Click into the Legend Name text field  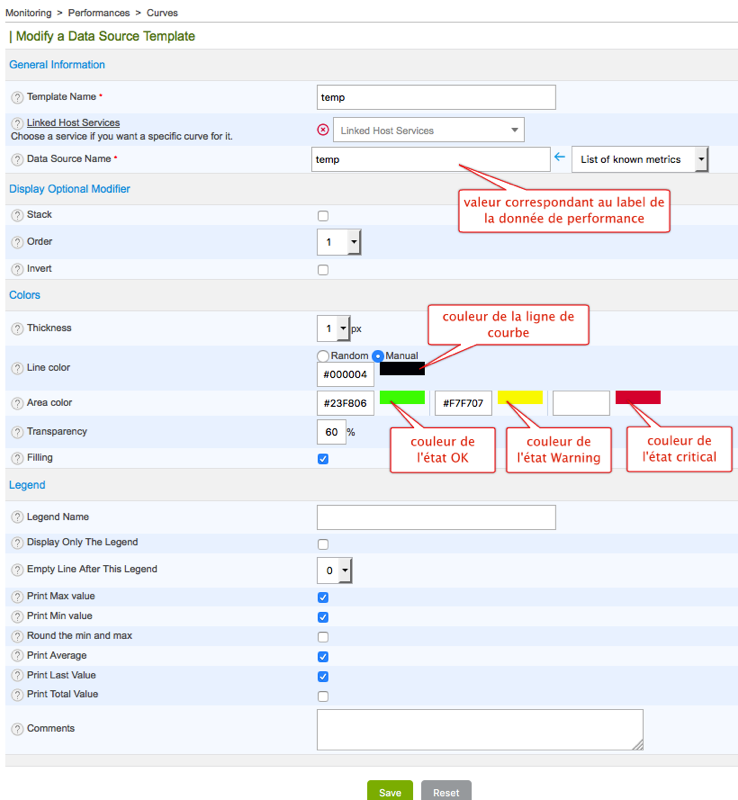pos(435,517)
